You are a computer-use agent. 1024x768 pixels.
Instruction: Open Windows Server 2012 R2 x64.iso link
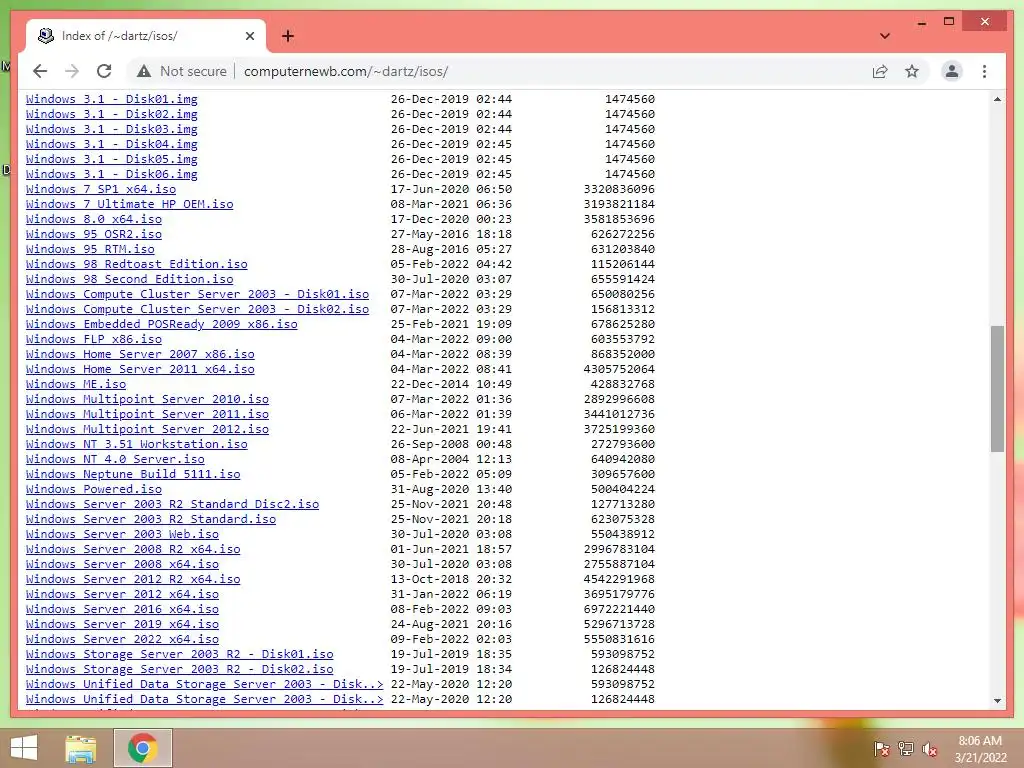[133, 580]
